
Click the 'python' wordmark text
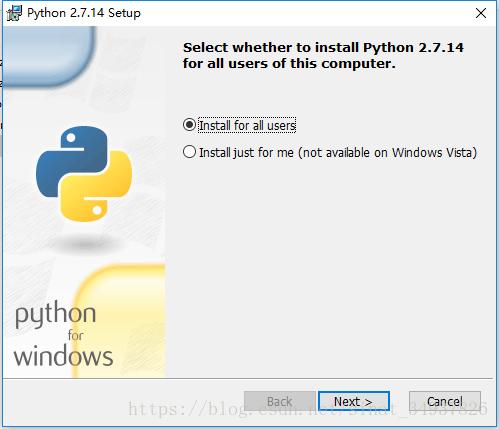coord(56,314)
